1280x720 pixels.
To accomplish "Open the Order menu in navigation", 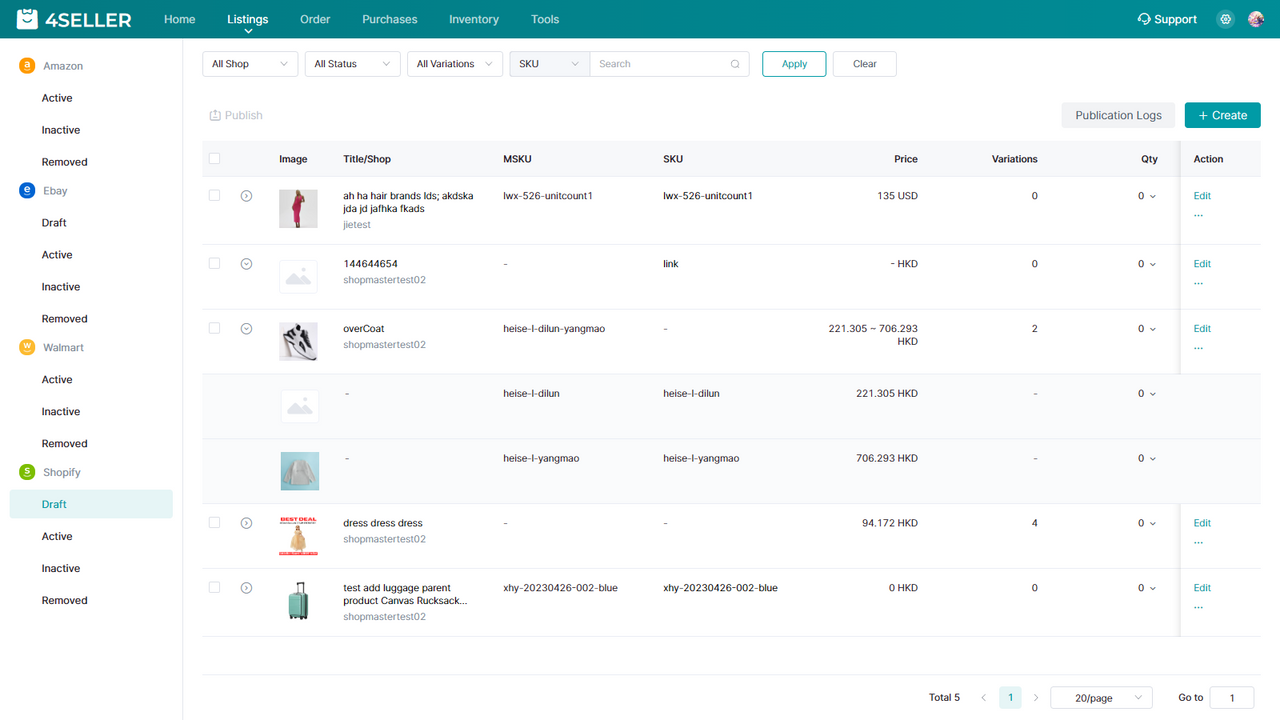I will click(x=314, y=19).
